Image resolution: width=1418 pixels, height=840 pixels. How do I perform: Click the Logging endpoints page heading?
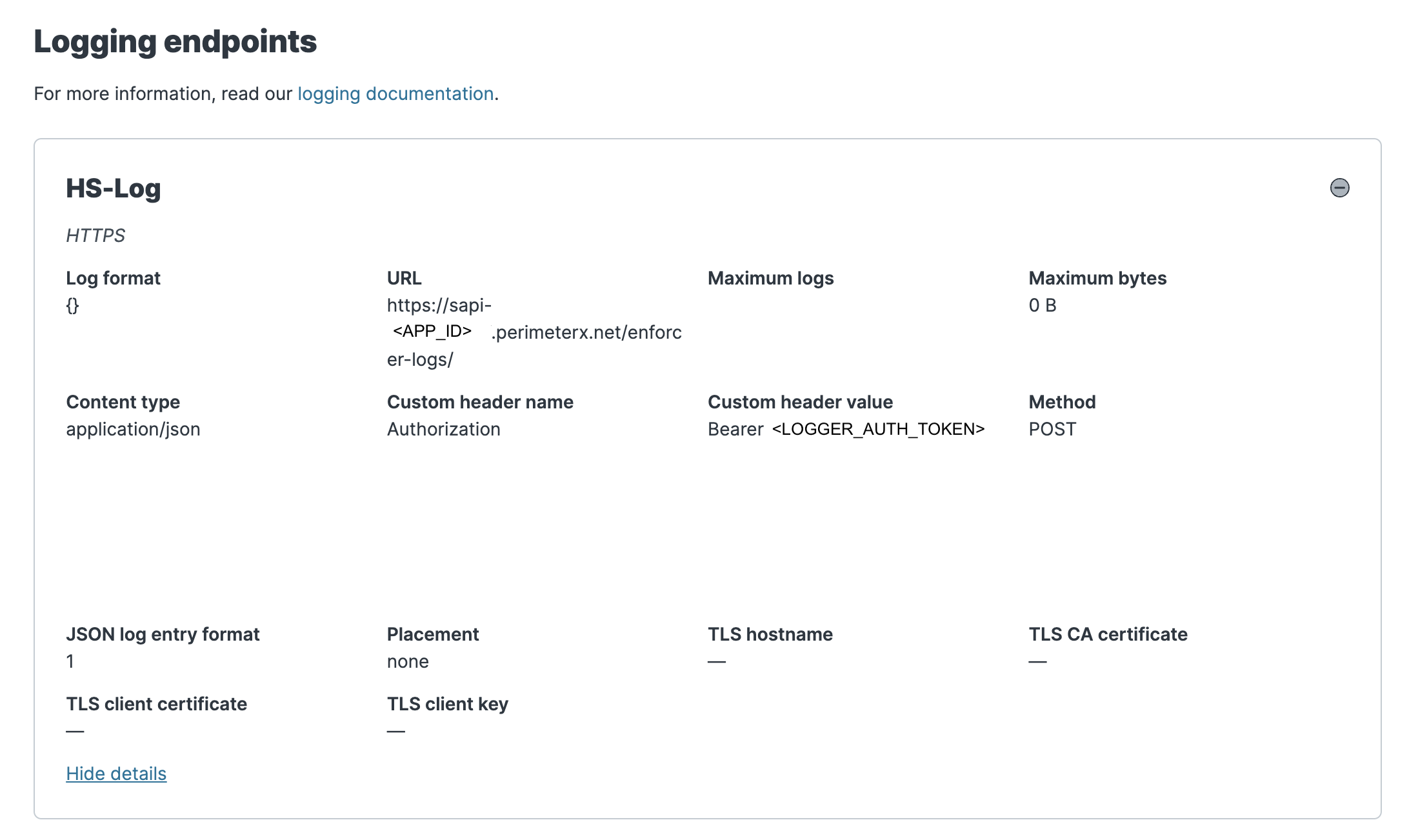[175, 42]
